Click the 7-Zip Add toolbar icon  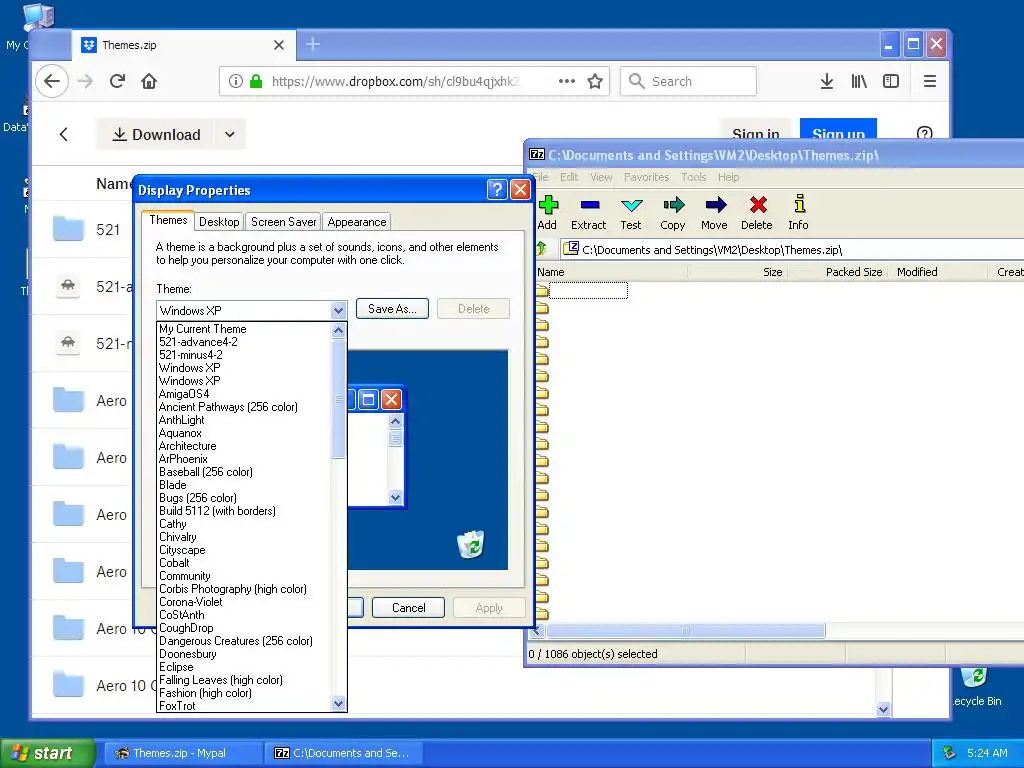point(548,206)
